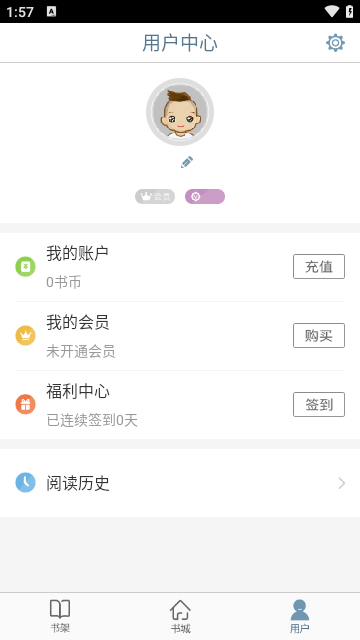The width and height of the screenshot is (360, 640).
Task: Tap the blue clock 阅读历史 icon
Action: pyautogui.click(x=25, y=482)
